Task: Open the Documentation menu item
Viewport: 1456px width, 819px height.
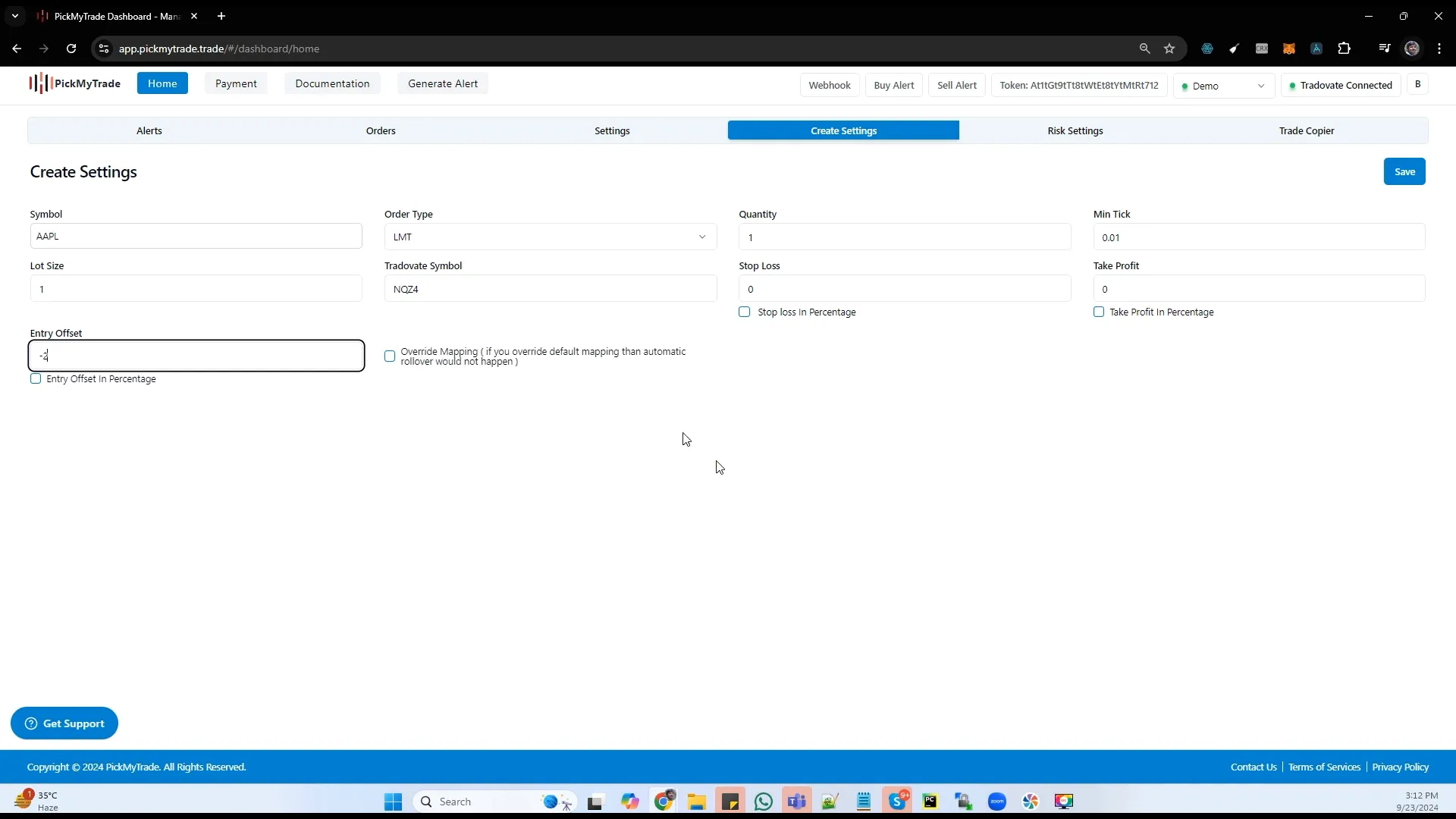Action: [x=332, y=83]
